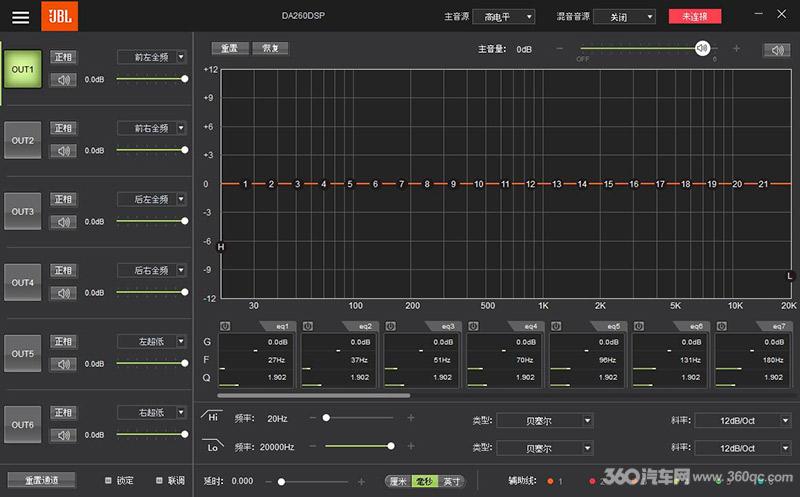Open the 主音源 main source dropdown
The image size is (800, 497).
[504, 17]
